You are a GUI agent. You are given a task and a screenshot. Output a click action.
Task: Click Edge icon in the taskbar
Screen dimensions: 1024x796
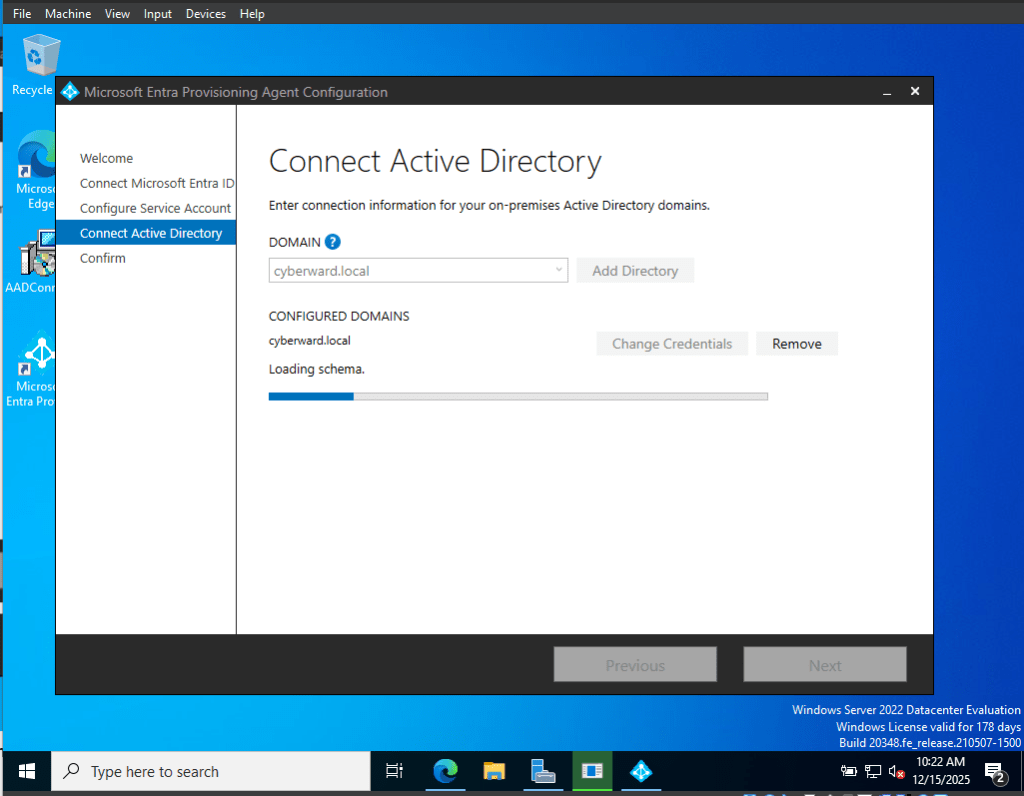click(445, 771)
